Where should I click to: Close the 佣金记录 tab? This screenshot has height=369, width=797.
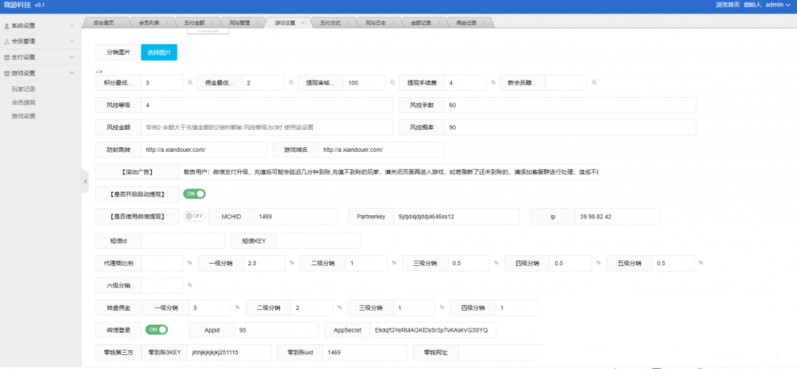coord(484,23)
